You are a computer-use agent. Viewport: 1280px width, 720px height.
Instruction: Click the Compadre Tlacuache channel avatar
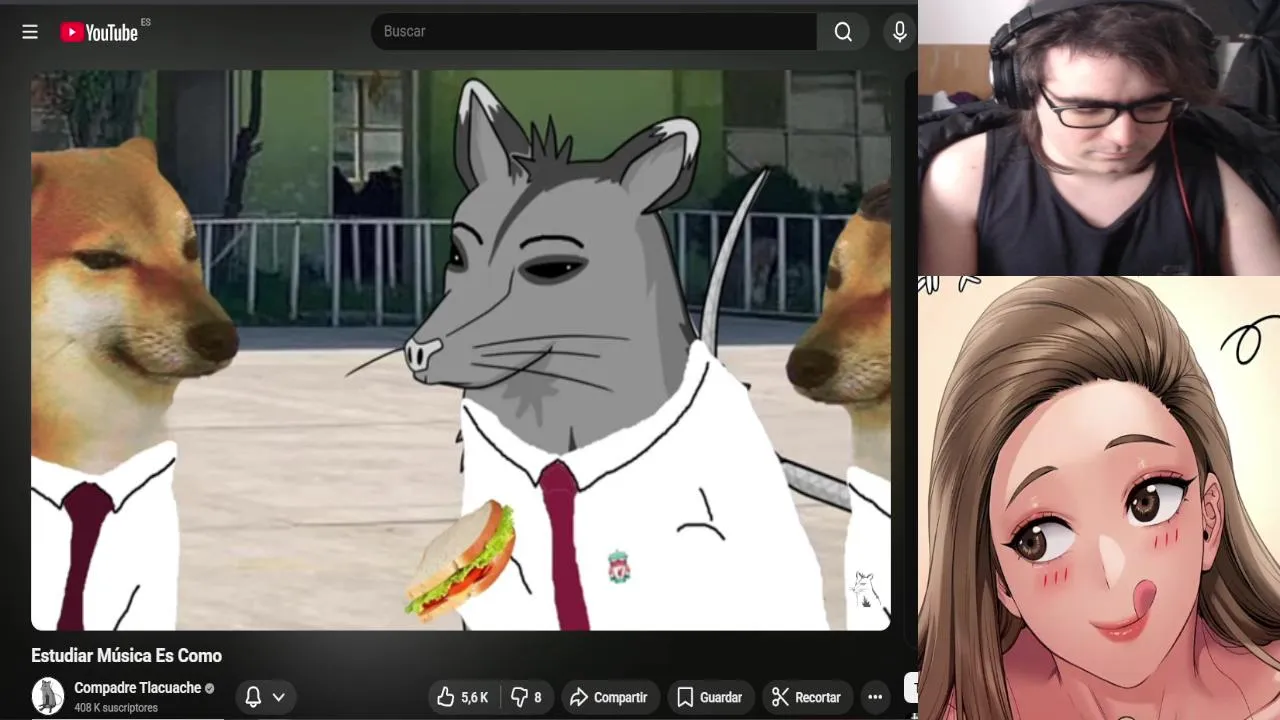pos(47,696)
